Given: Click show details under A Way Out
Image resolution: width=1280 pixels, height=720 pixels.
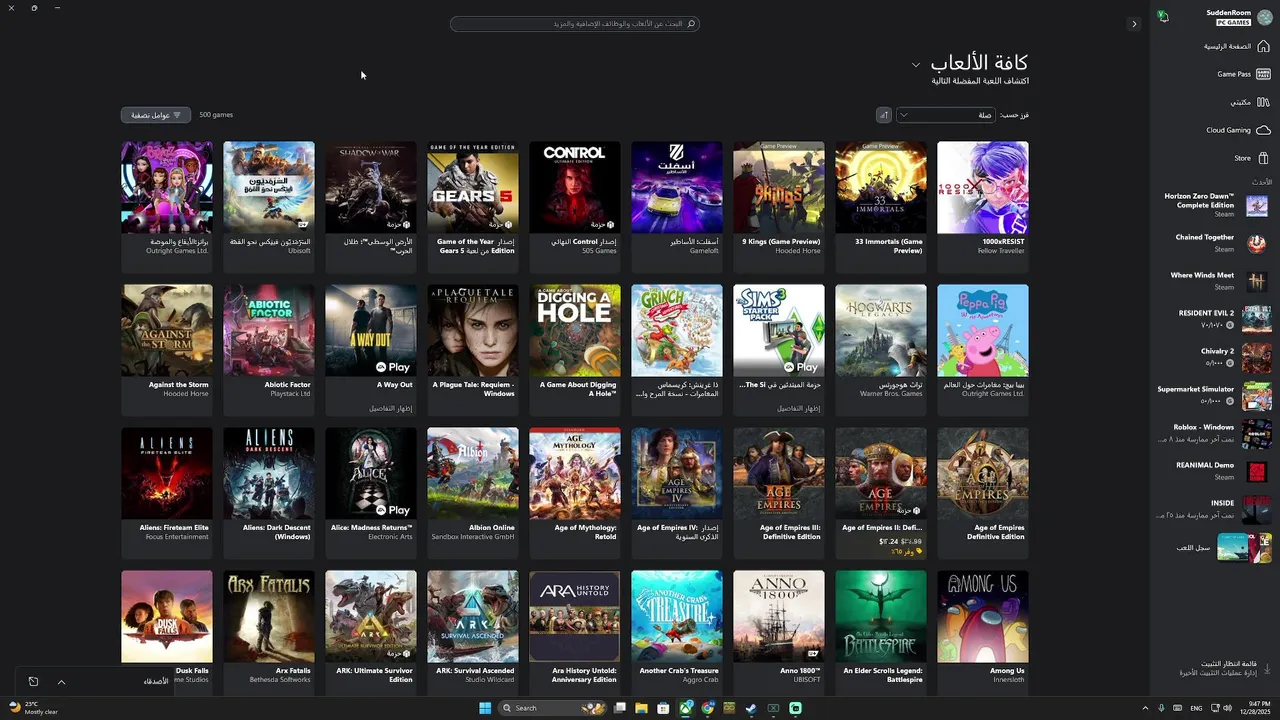Looking at the screenshot, I should click(393, 408).
